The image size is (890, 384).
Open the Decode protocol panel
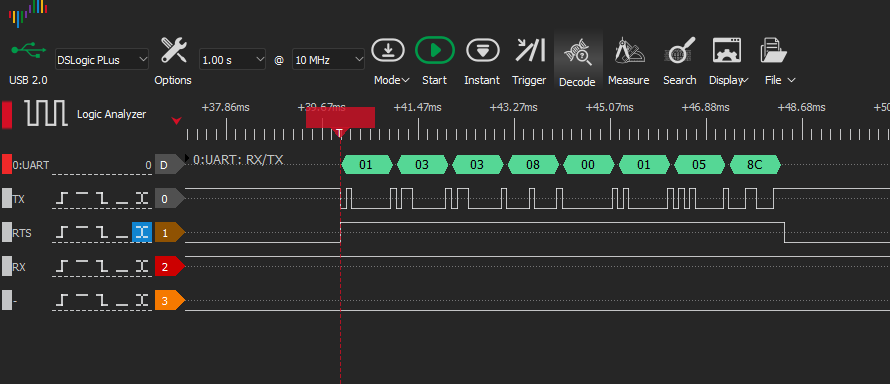click(x=577, y=60)
